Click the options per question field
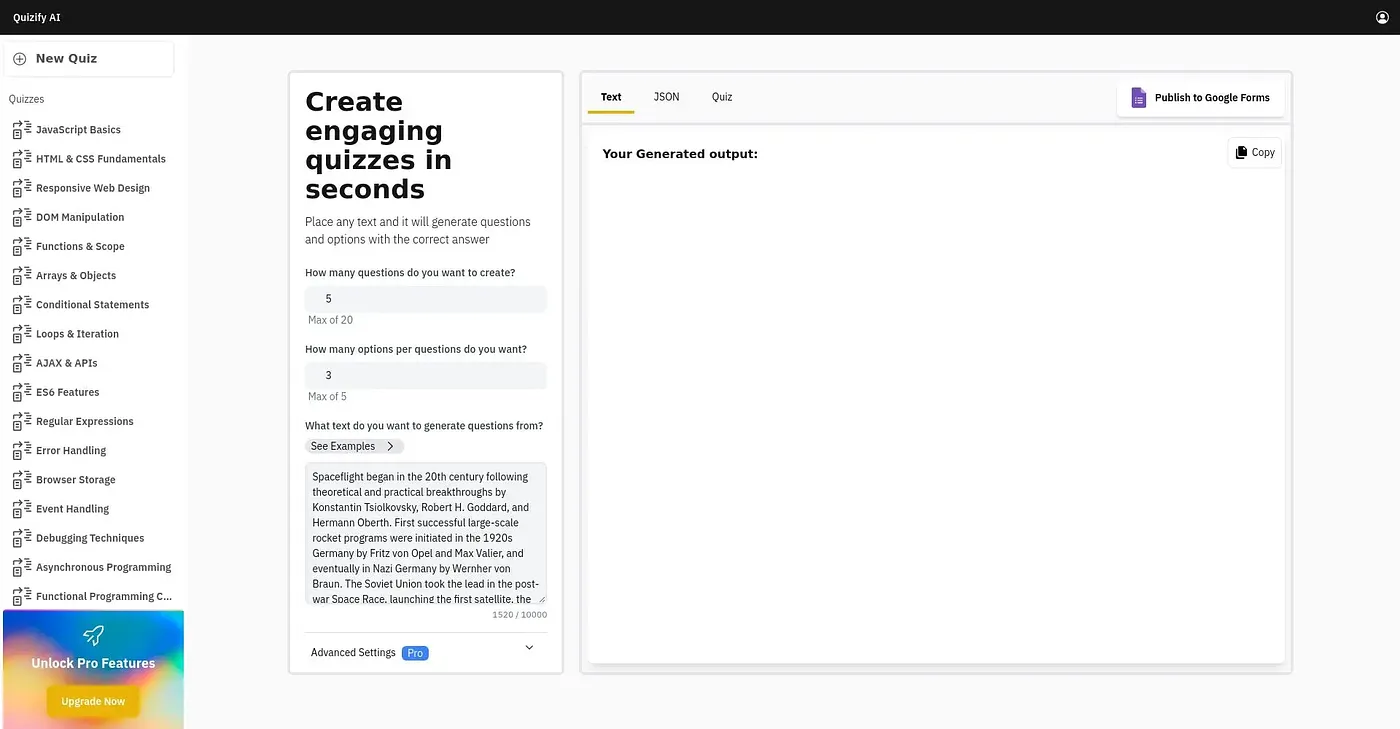The width and height of the screenshot is (1400, 729). point(426,375)
